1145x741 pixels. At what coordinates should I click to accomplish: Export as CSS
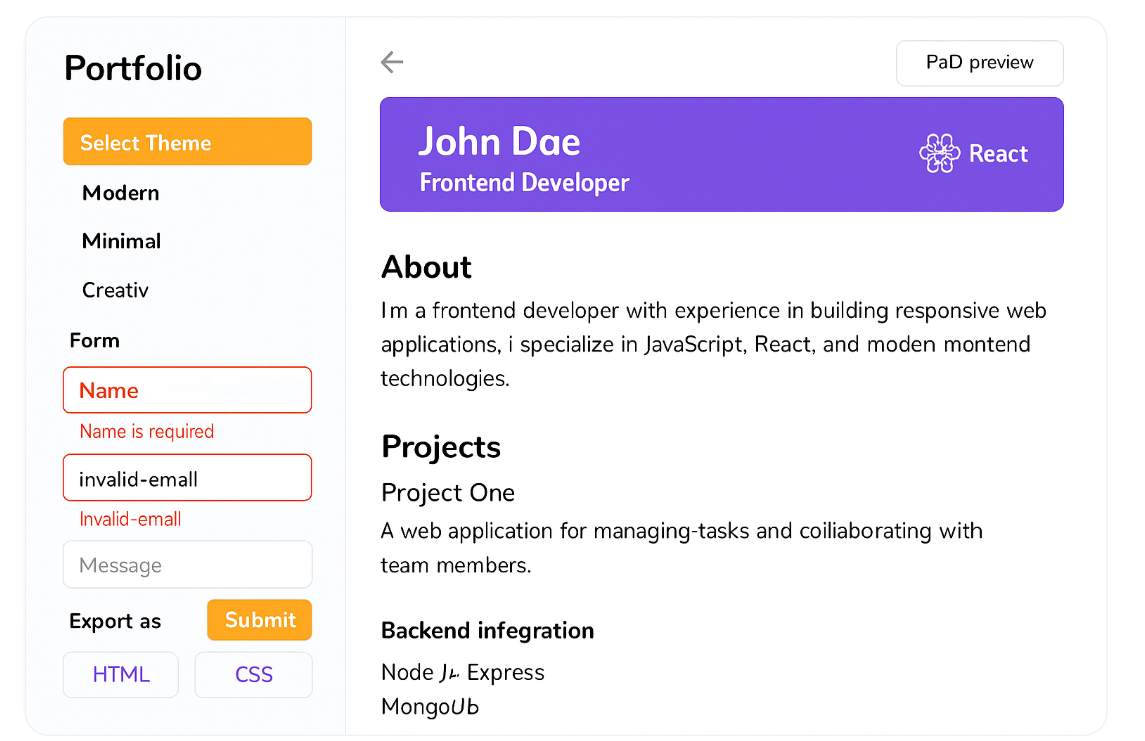pos(253,675)
